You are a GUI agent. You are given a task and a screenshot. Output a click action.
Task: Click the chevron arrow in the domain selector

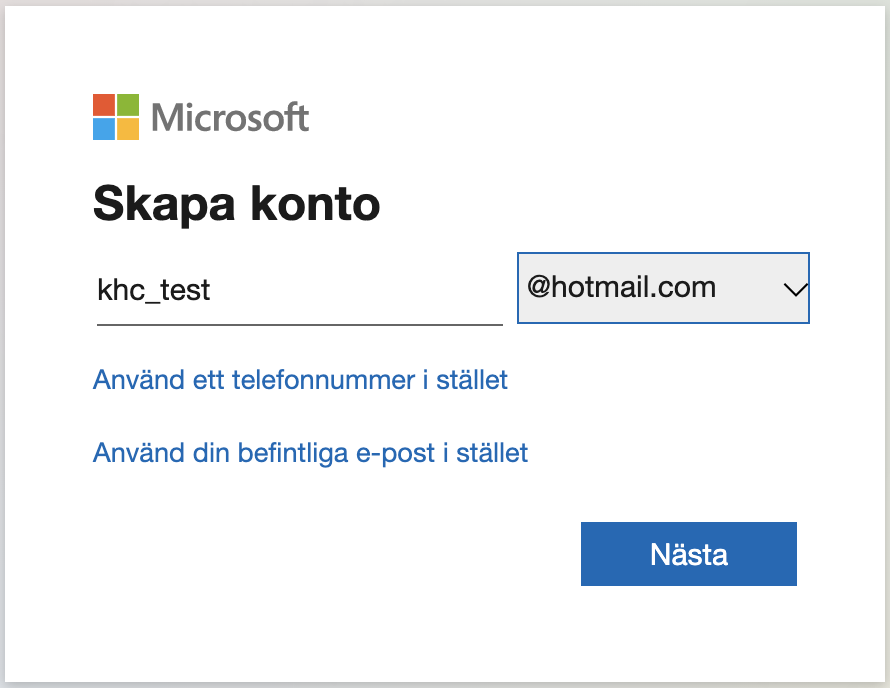click(x=795, y=290)
